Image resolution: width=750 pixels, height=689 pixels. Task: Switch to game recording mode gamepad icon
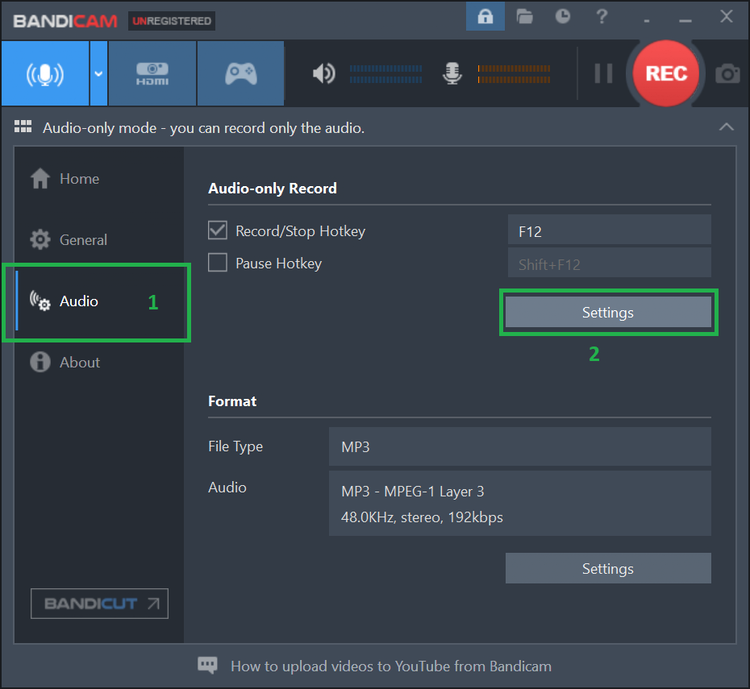pos(241,74)
